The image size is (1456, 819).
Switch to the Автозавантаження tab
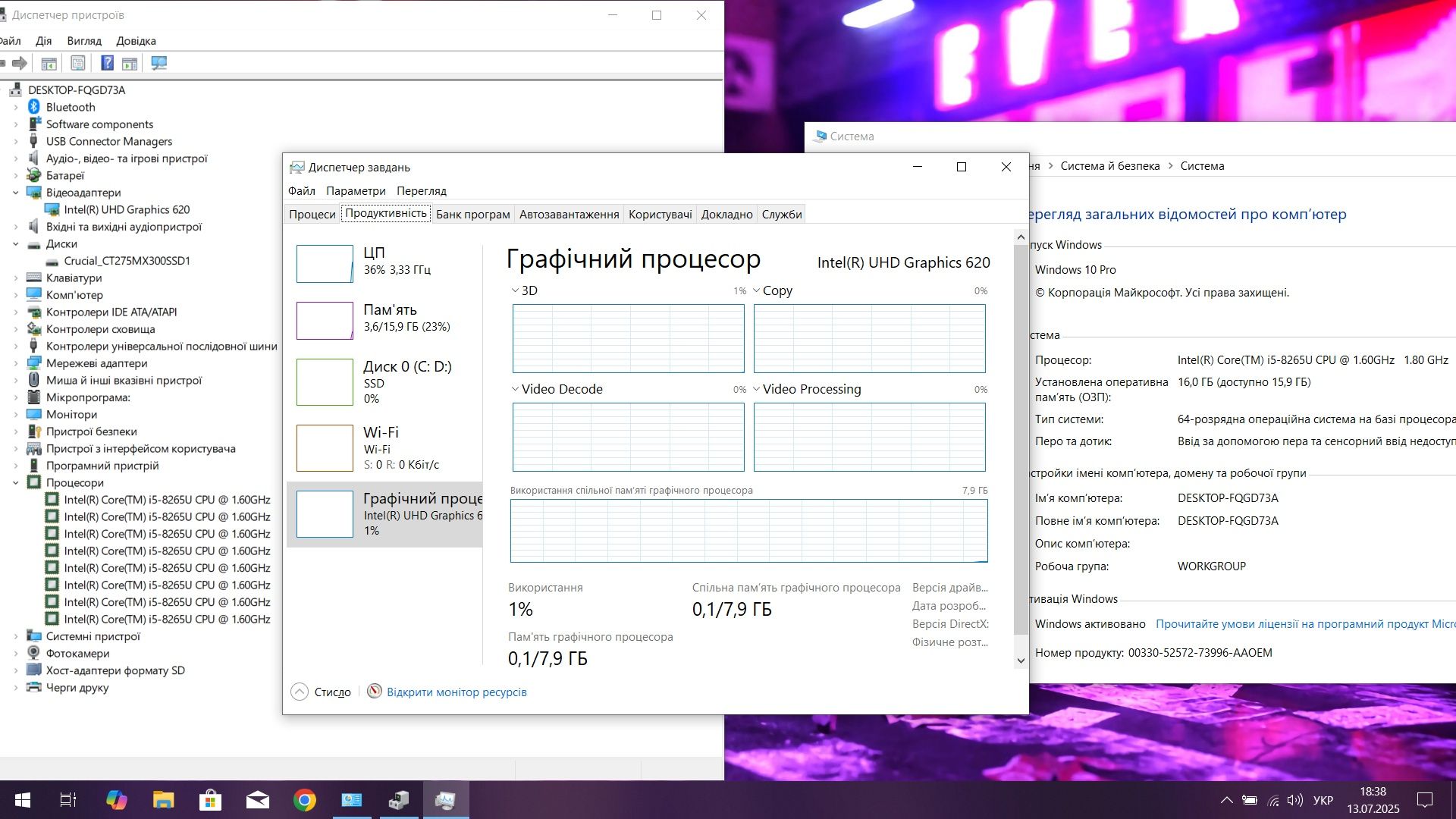[x=569, y=214]
